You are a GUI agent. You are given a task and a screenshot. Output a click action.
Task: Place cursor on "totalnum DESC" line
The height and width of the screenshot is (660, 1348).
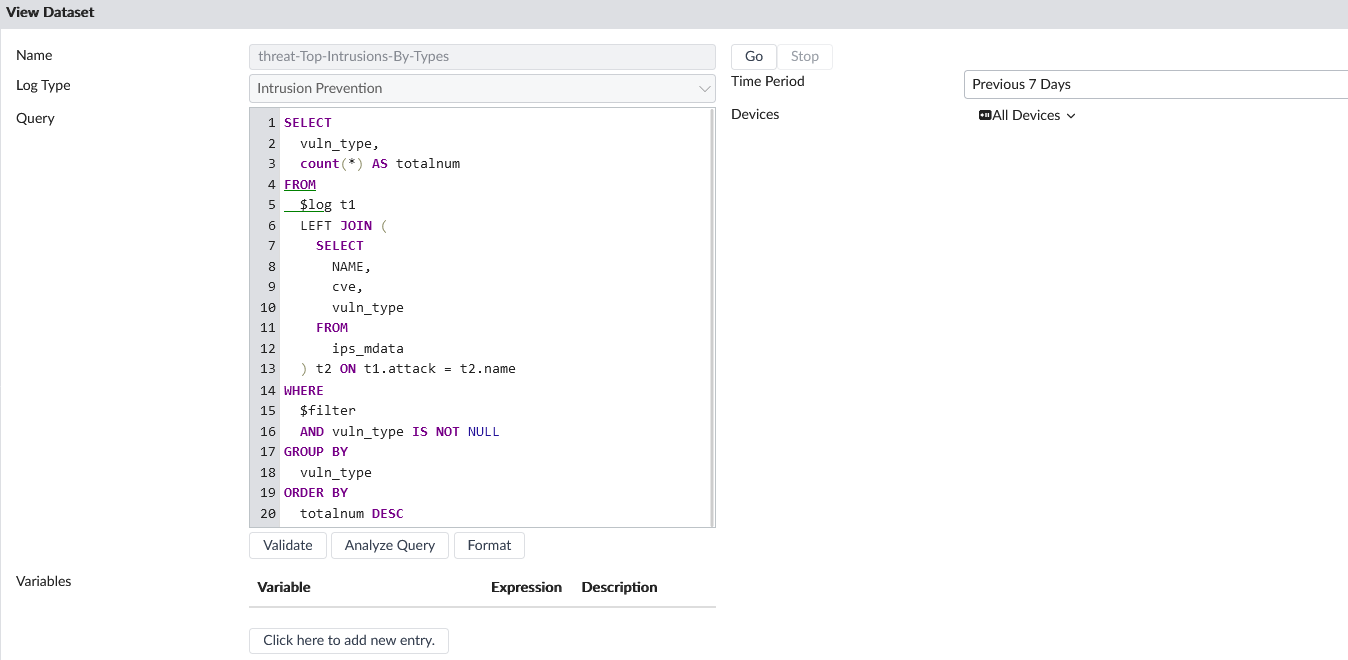click(351, 514)
